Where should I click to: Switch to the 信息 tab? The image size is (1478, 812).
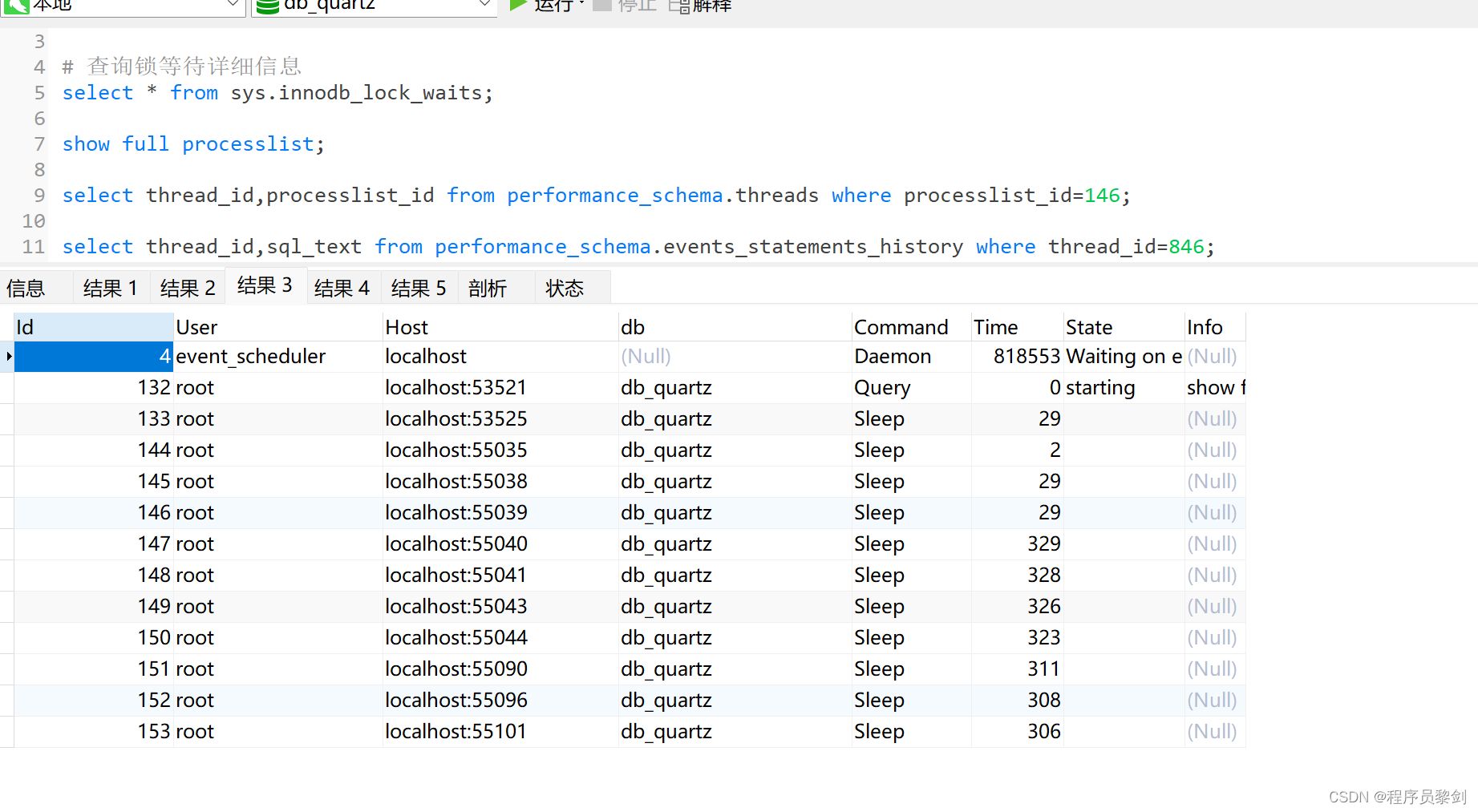click(26, 287)
